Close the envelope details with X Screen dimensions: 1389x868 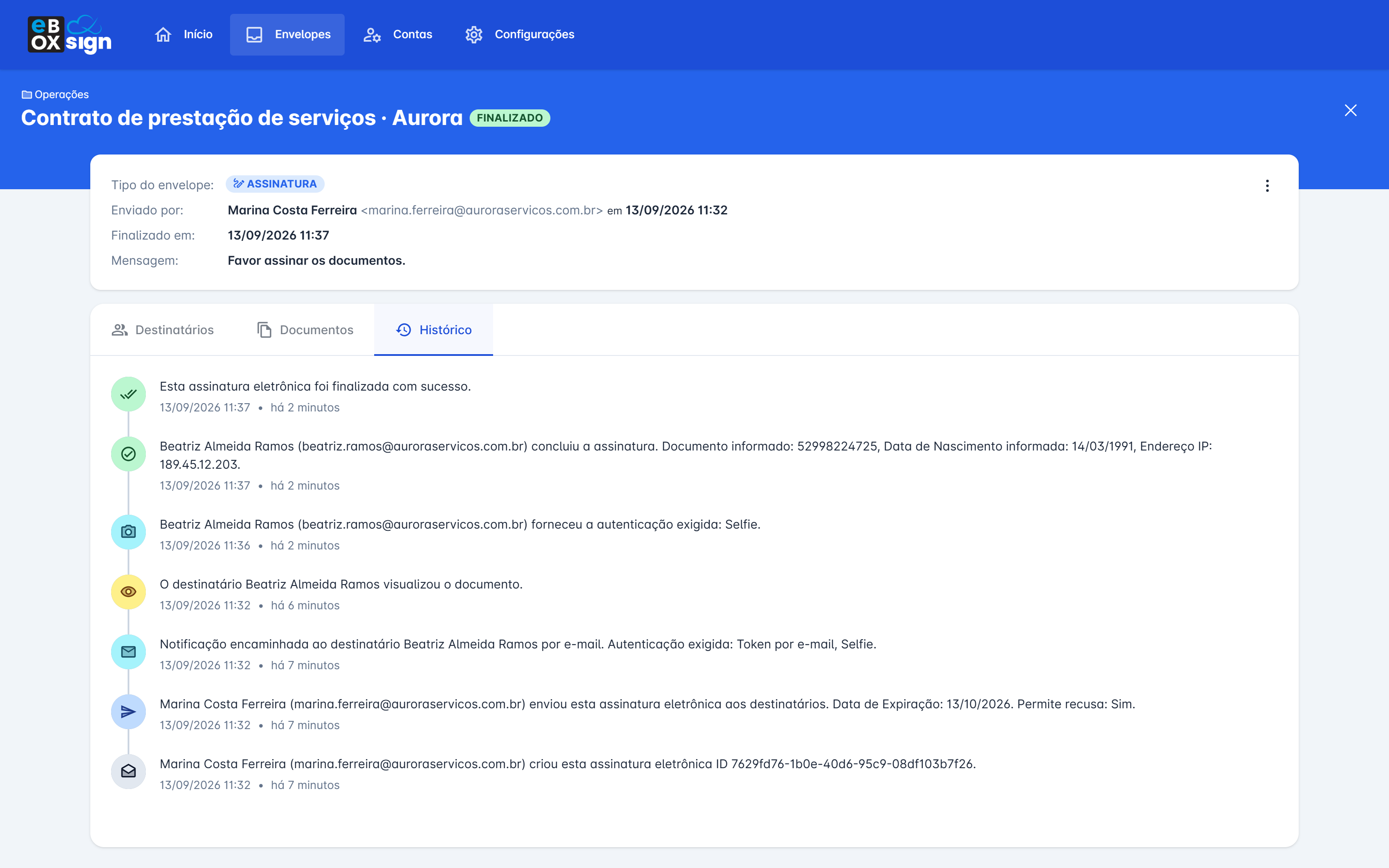coord(1350,110)
